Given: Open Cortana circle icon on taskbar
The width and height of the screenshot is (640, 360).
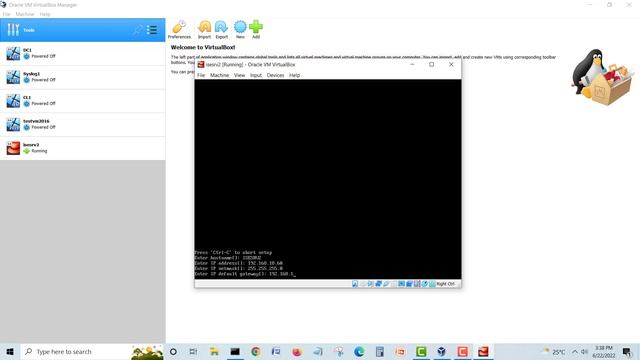Looking at the screenshot, I should pos(173,351).
